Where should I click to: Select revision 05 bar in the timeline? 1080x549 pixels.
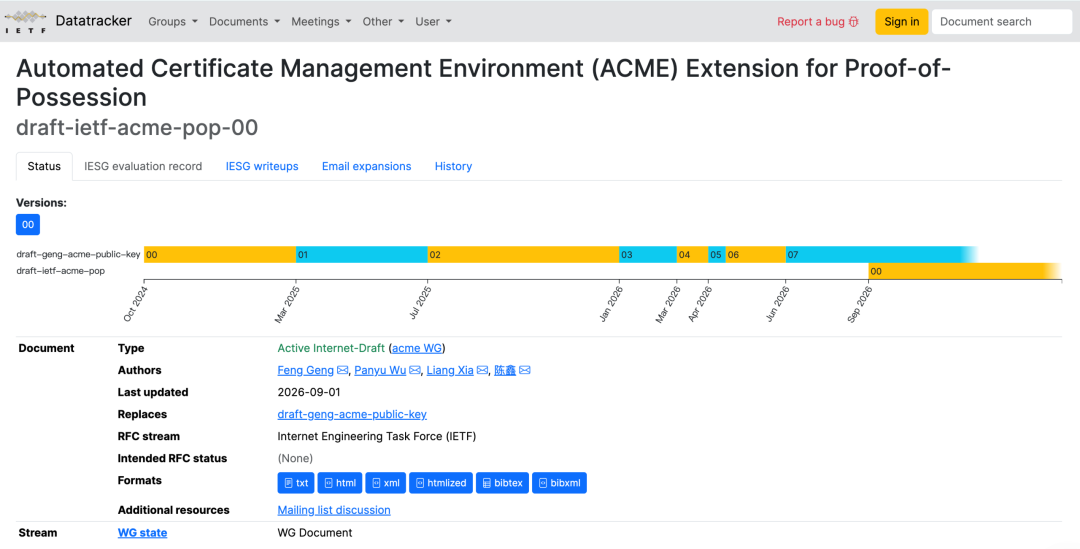coord(716,255)
